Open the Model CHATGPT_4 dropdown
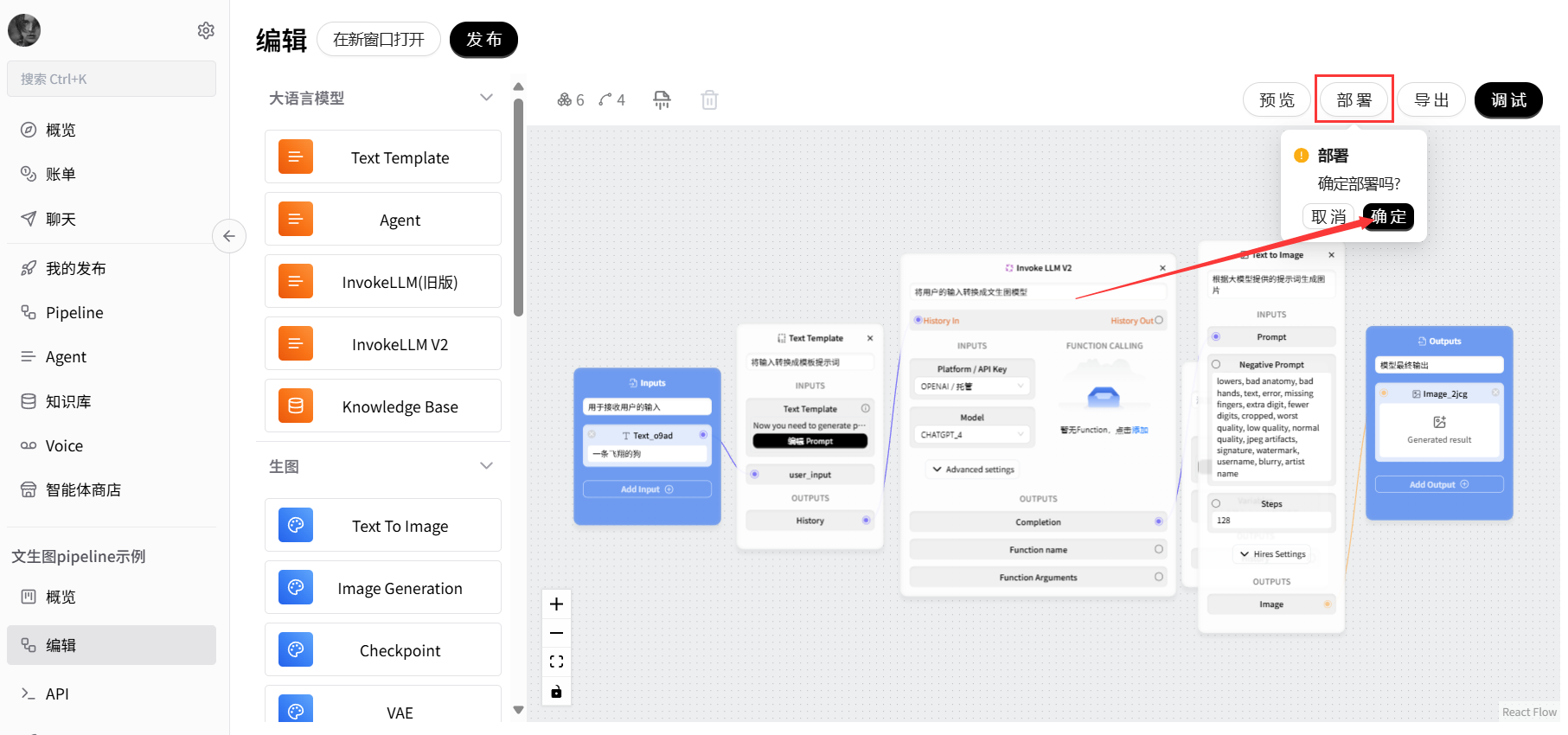The width and height of the screenshot is (1568, 735). pyautogui.click(x=972, y=435)
